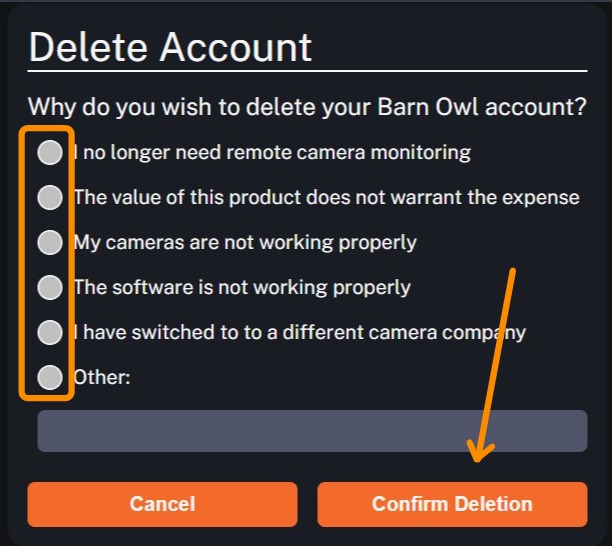Click the "value of this product" option label text
The width and height of the screenshot is (612, 546).
[x=326, y=198]
